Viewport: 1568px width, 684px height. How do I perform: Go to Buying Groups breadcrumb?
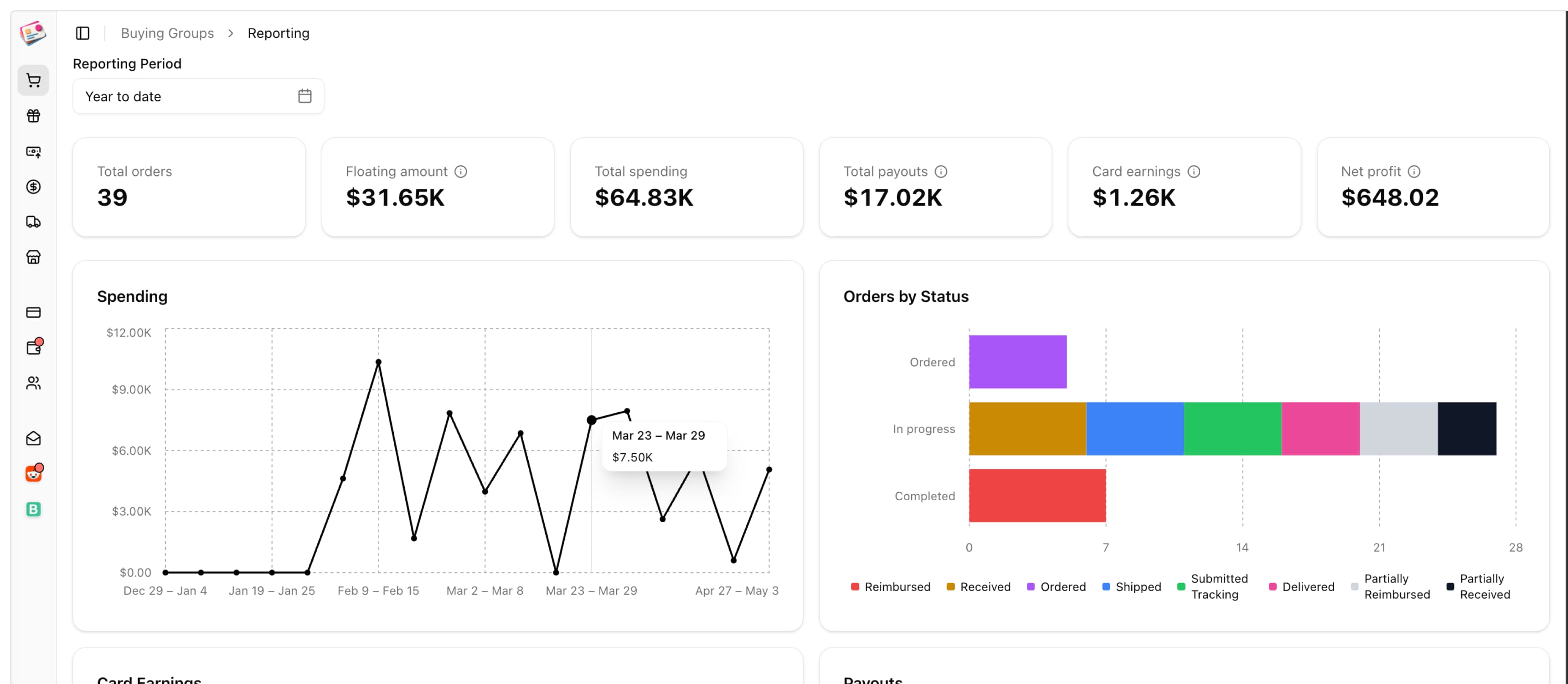coord(167,33)
